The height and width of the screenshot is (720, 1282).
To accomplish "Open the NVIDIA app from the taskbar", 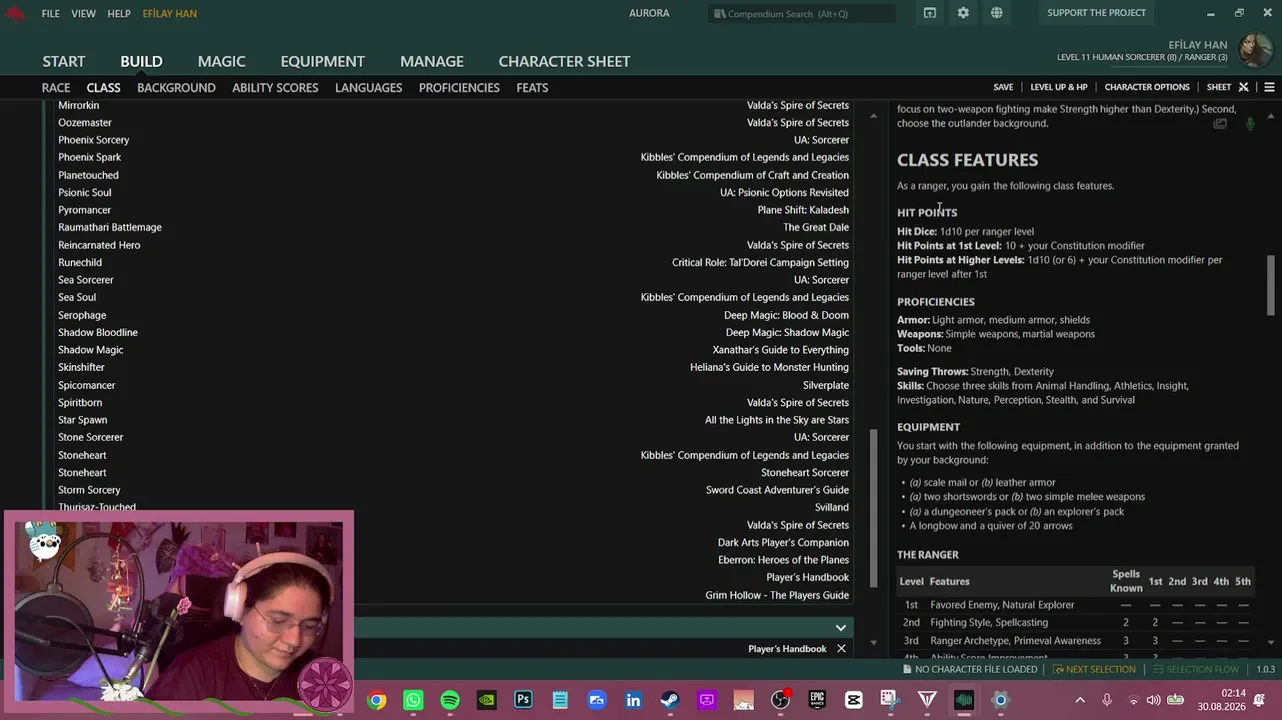I will click(x=486, y=701).
